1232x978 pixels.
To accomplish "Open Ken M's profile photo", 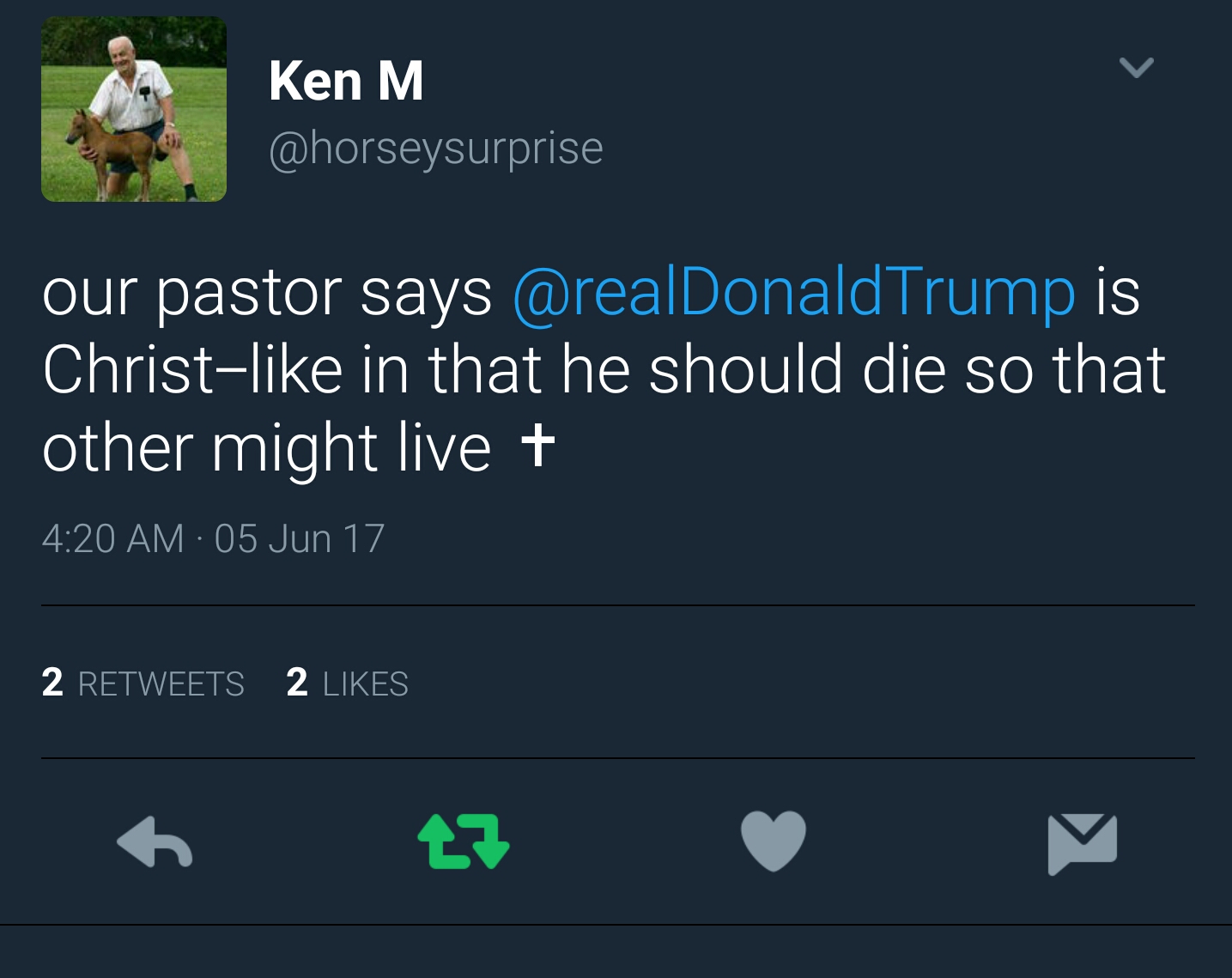I will click(134, 109).
